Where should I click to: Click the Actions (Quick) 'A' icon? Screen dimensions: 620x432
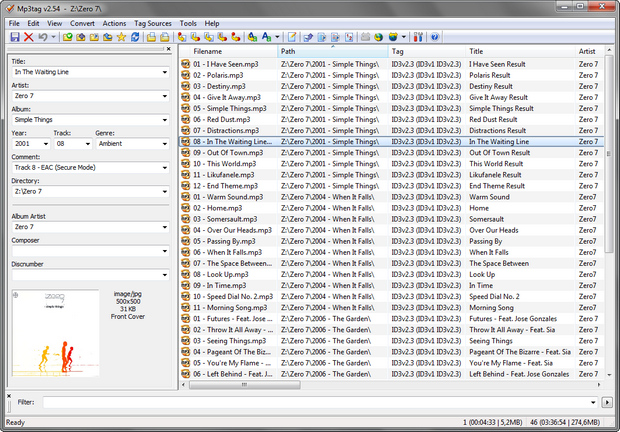point(267,37)
